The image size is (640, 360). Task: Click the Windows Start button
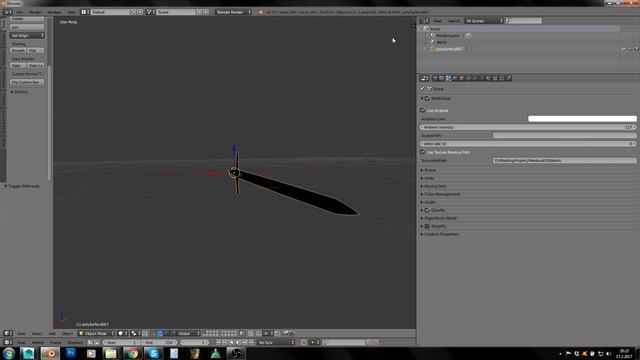pos(9,353)
